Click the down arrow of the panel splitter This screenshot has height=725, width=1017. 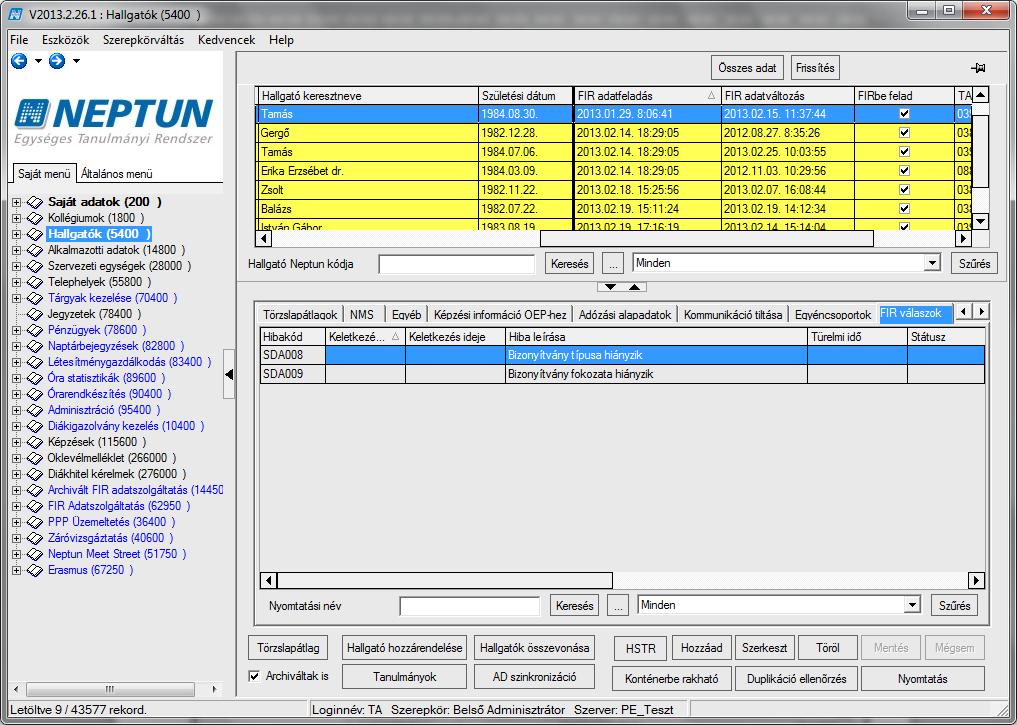pyautogui.click(x=610, y=287)
